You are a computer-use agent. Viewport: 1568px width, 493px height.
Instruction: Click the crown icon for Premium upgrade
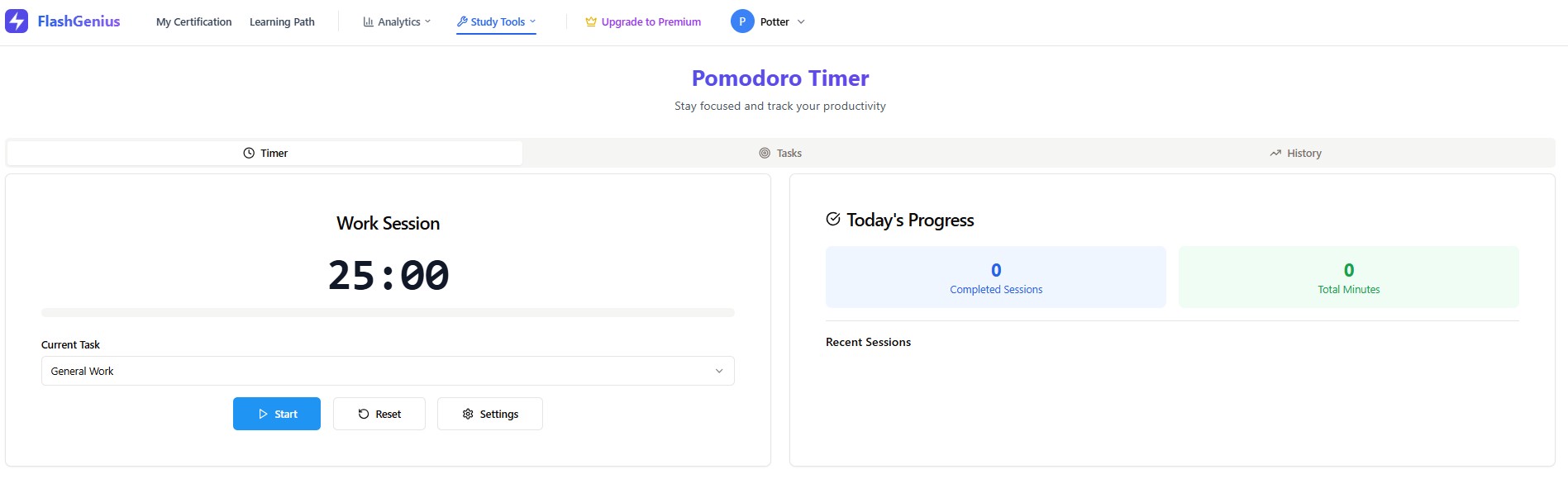(x=591, y=21)
